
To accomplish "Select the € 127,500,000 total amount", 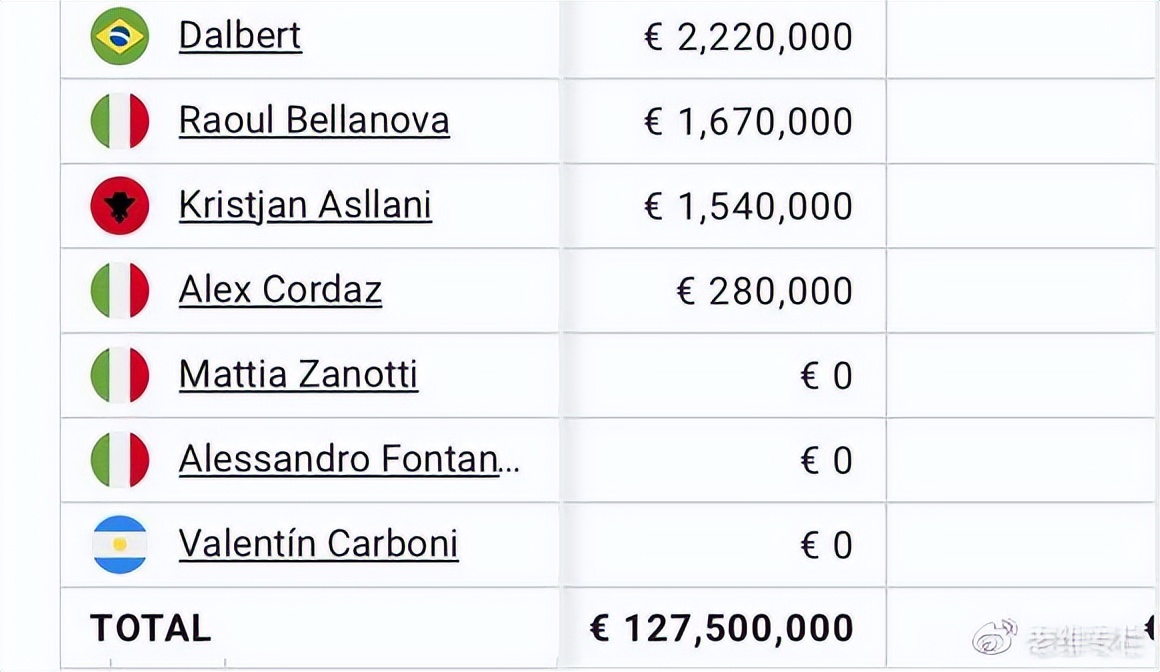I will [721, 629].
